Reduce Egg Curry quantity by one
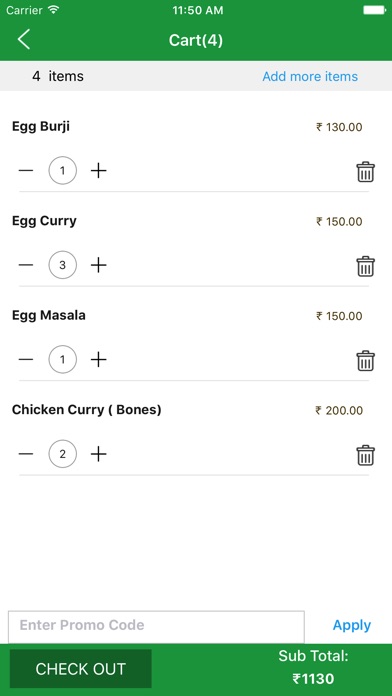 tap(26, 265)
